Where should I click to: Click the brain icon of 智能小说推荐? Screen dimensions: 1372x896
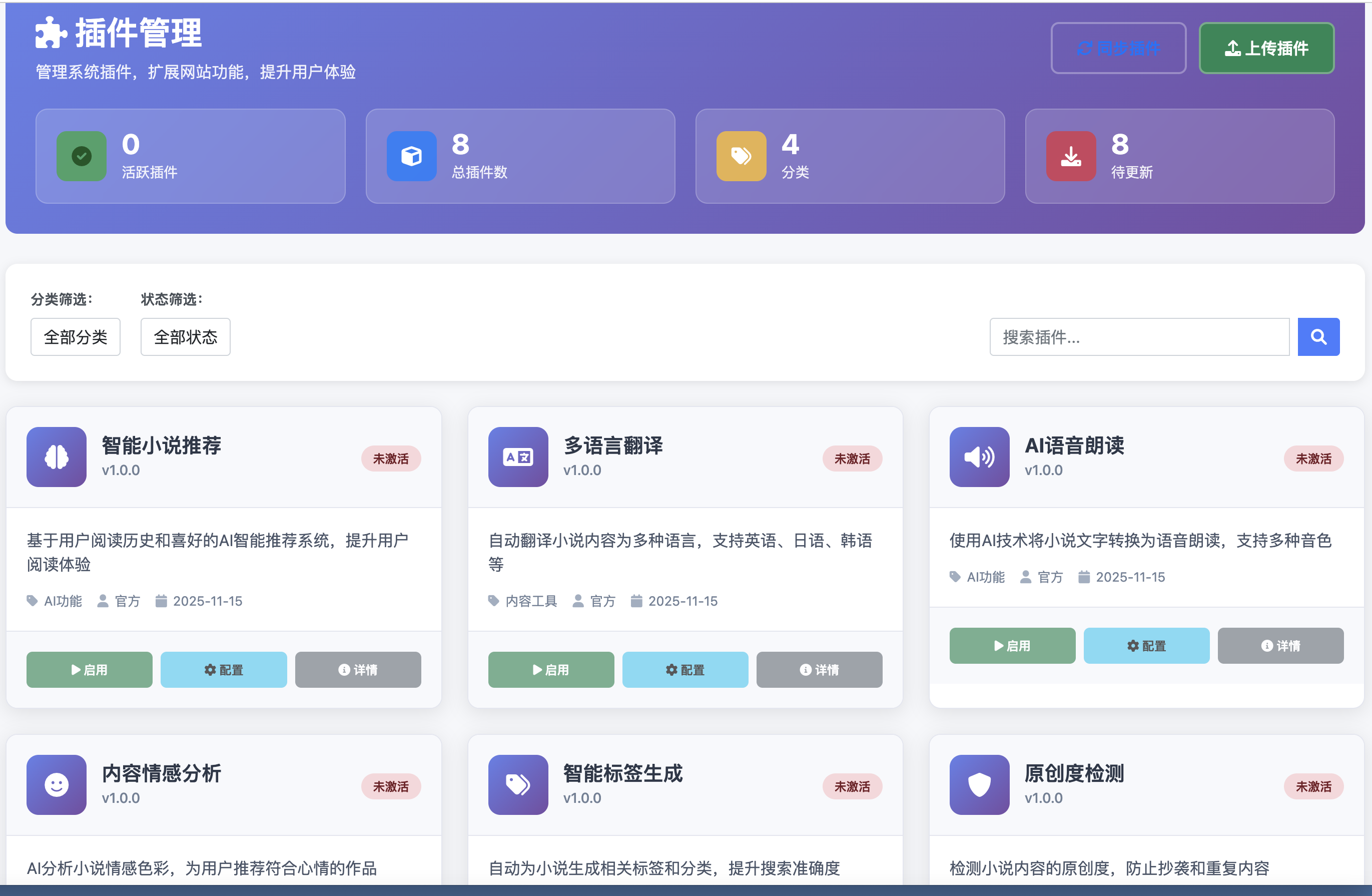point(57,457)
